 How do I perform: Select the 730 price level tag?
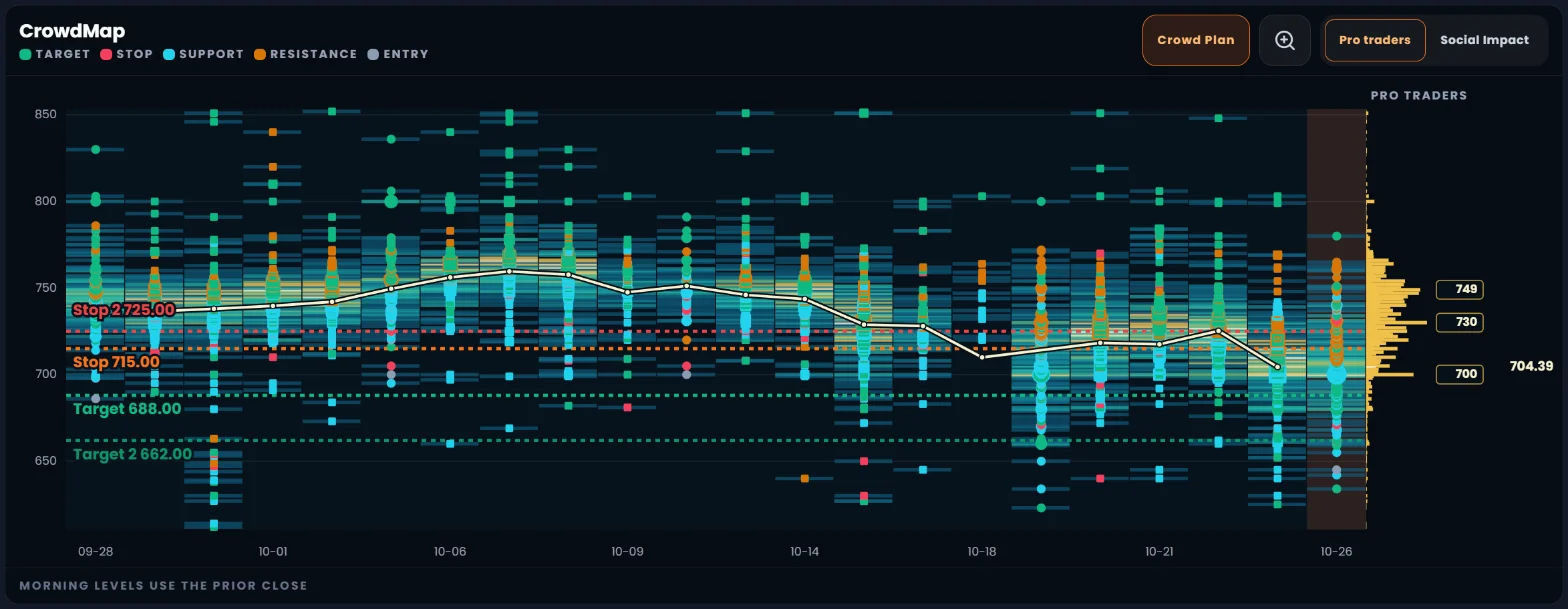pos(1459,322)
